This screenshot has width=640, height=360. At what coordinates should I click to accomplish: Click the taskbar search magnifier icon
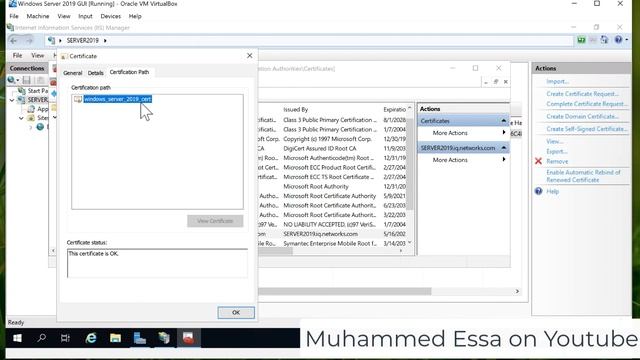tap(41, 338)
